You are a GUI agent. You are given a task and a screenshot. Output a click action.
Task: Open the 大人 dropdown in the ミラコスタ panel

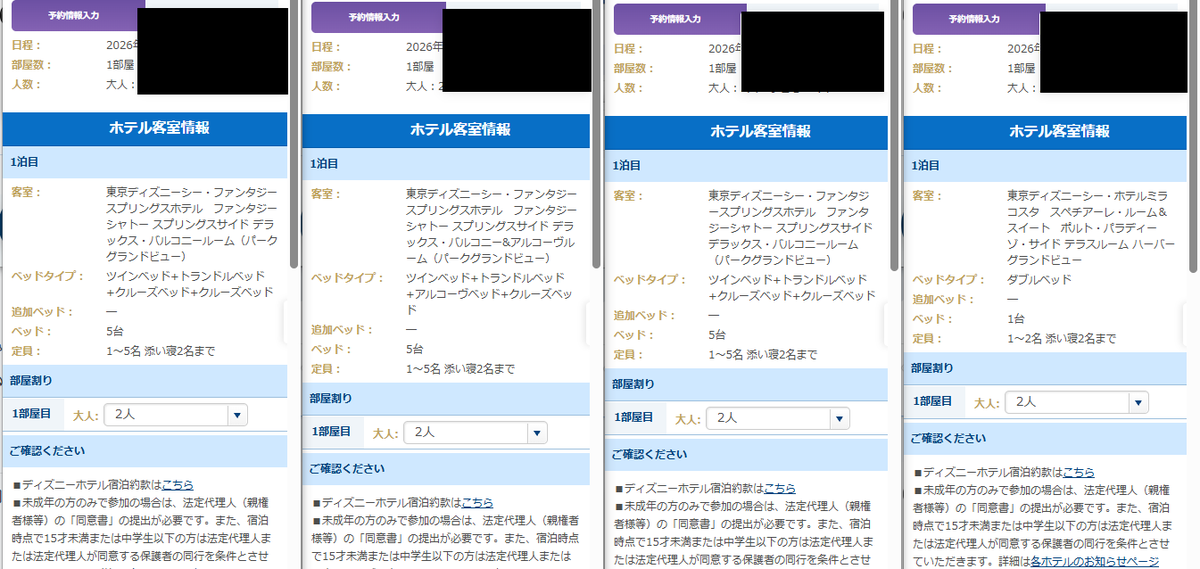[1076, 402]
